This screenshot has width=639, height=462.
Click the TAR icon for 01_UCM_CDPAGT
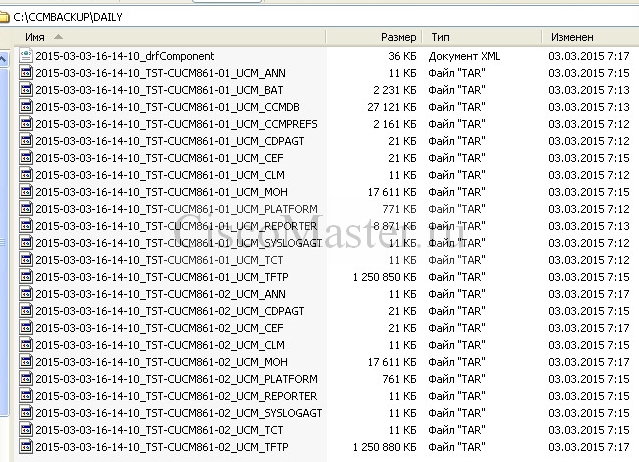click(x=26, y=141)
